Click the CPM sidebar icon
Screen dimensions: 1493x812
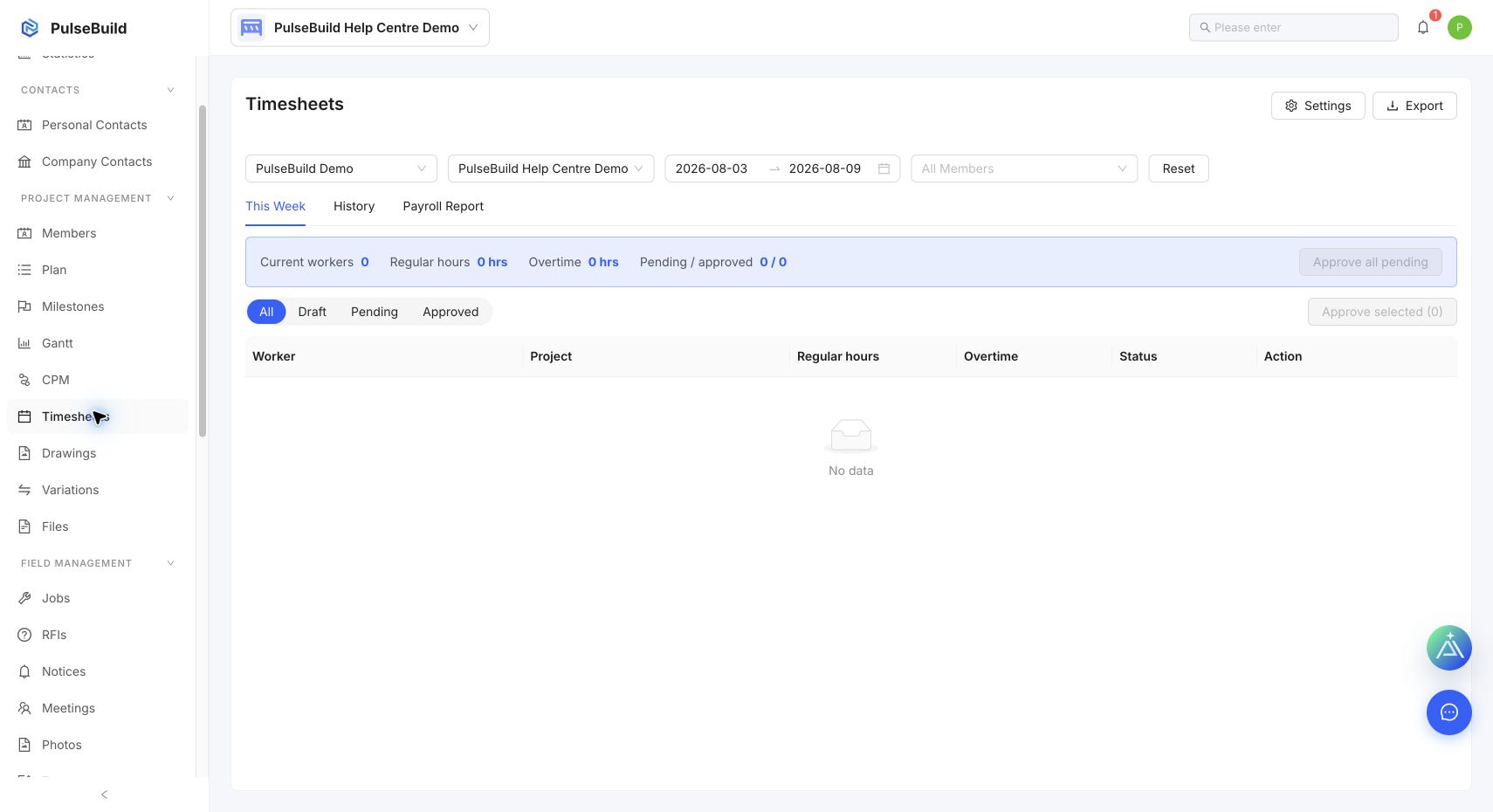(x=24, y=380)
